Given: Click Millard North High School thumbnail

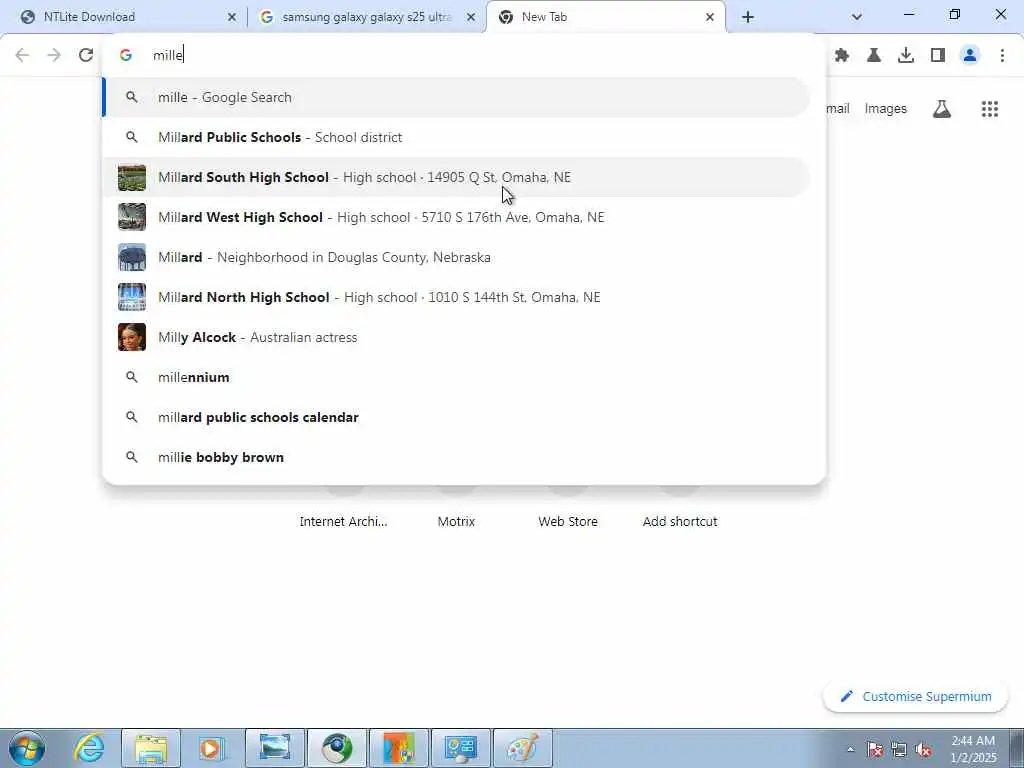Looking at the screenshot, I should (132, 297).
